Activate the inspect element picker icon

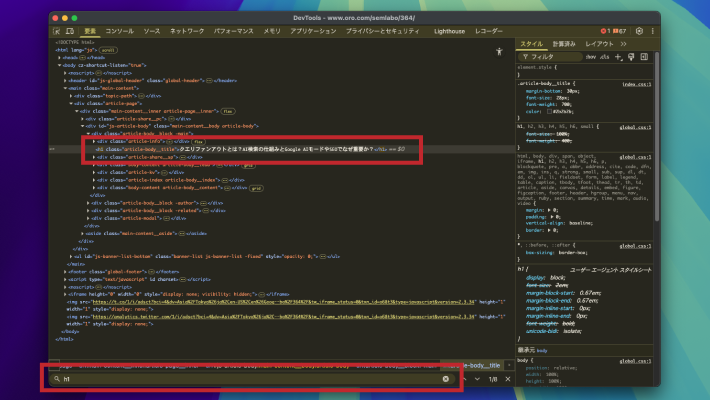click(58, 32)
